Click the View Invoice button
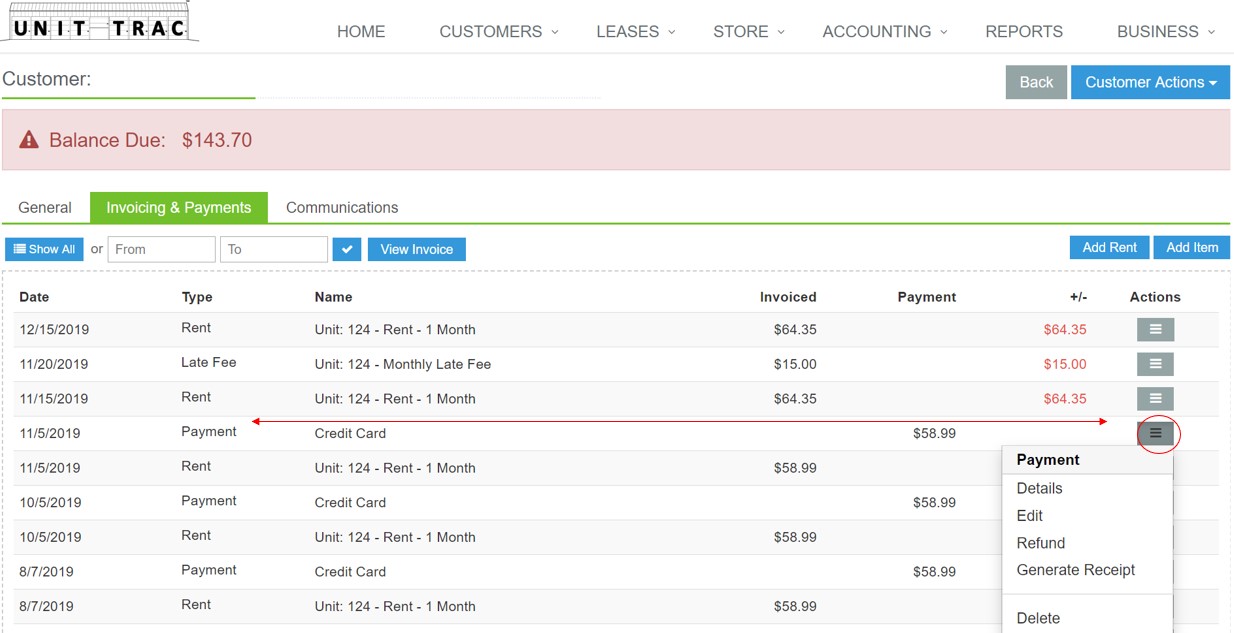Screen dimensions: 1234x633 pos(417,249)
